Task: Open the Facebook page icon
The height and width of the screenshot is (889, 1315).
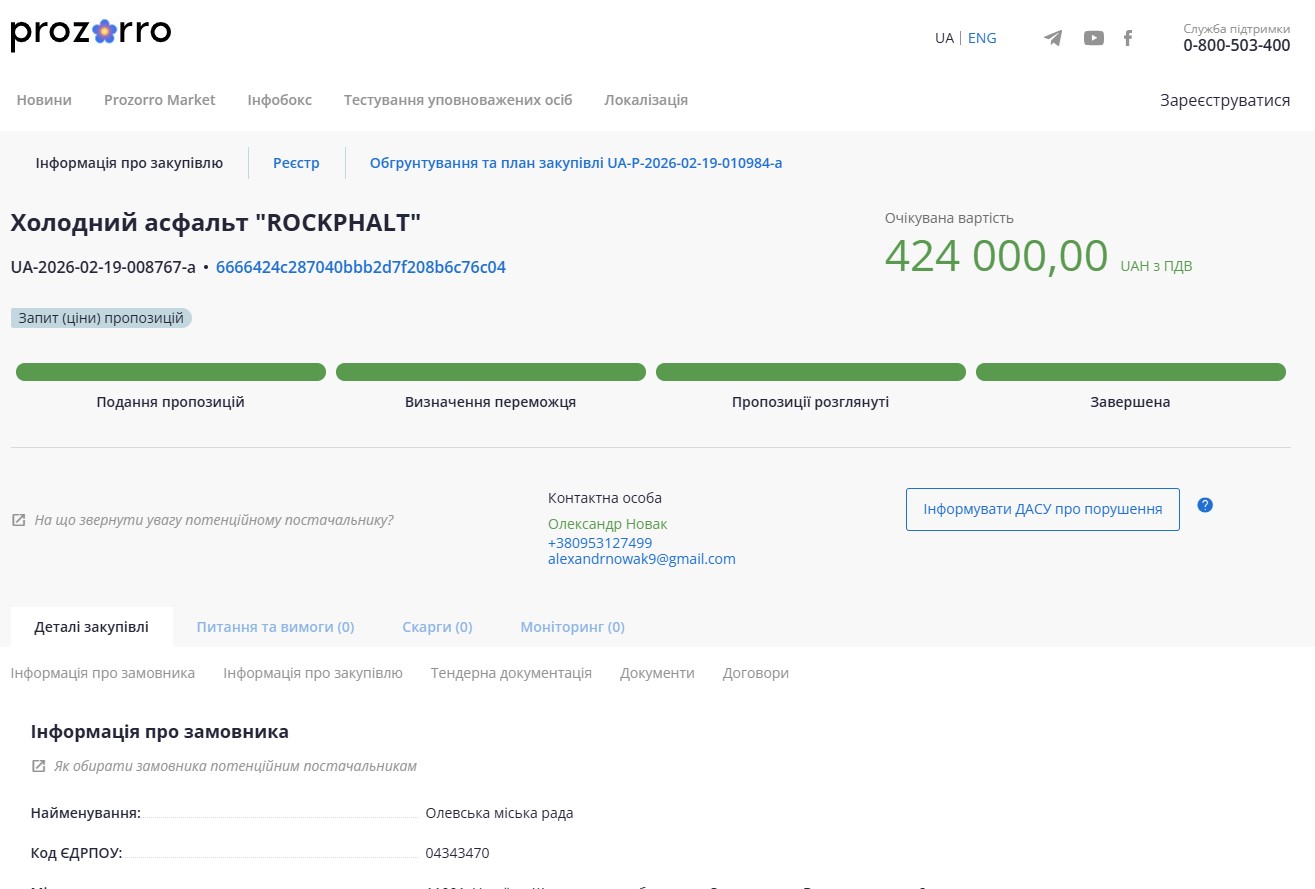Action: pos(1128,38)
